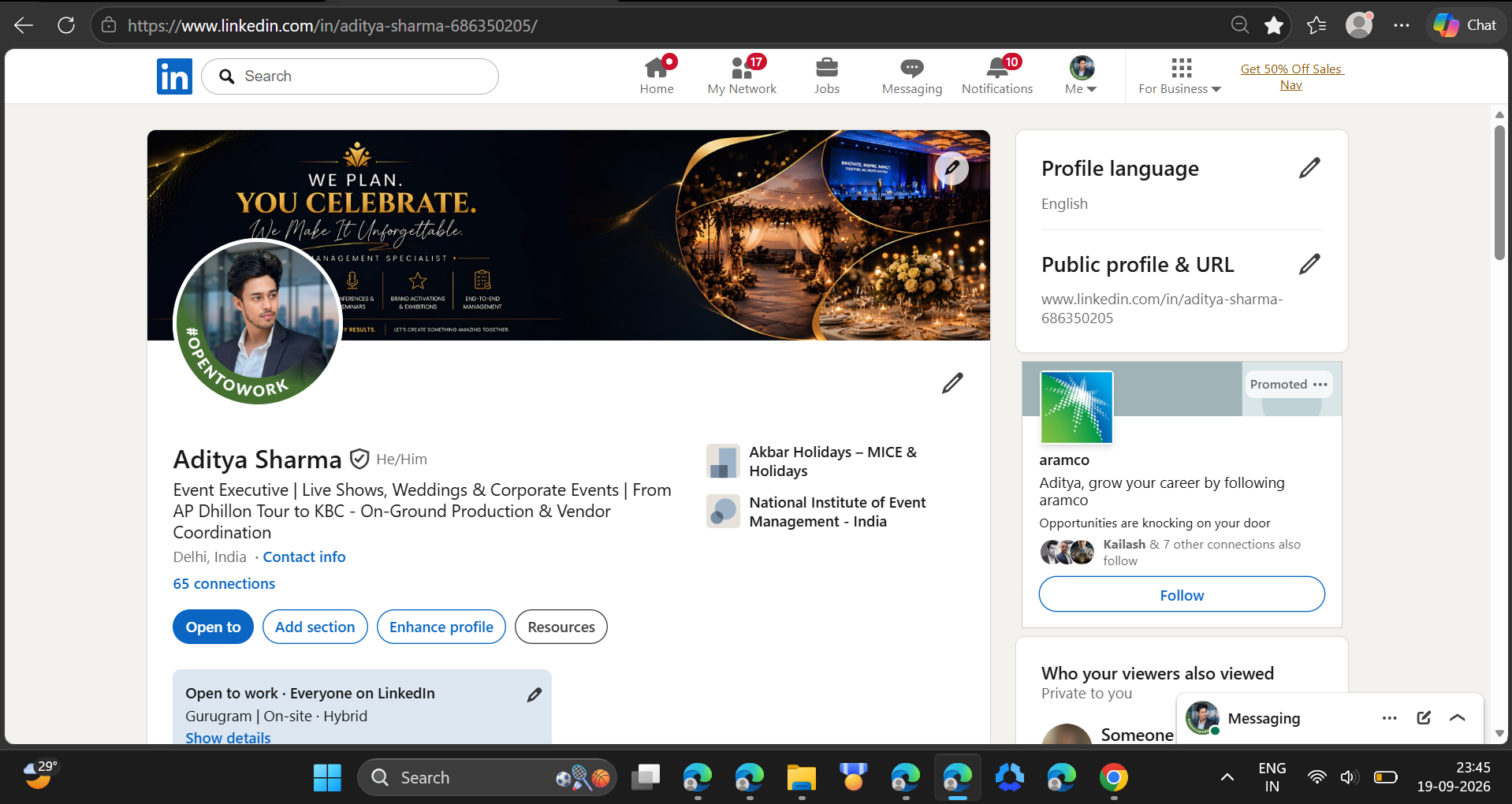Expand the Messaging panel chevron

(x=1458, y=718)
